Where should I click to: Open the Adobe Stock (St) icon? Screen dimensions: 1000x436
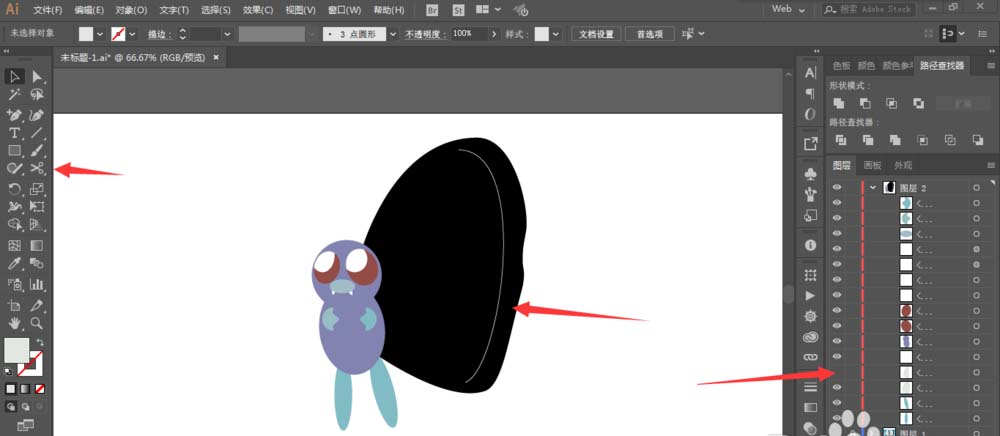pos(458,10)
